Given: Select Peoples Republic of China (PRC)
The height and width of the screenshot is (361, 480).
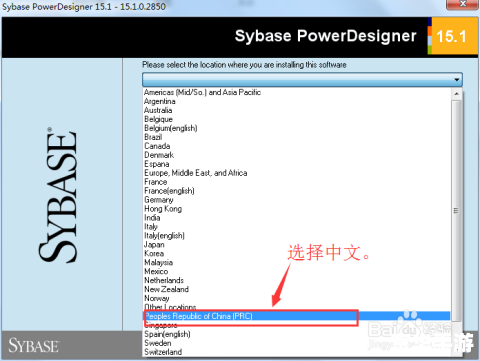Looking at the screenshot, I should click(x=297, y=316).
